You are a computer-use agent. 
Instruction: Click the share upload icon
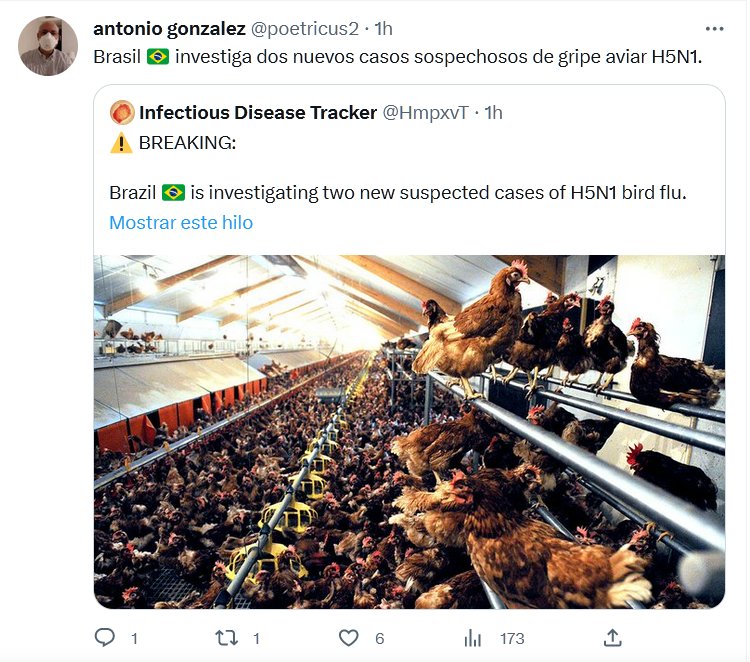(x=613, y=637)
